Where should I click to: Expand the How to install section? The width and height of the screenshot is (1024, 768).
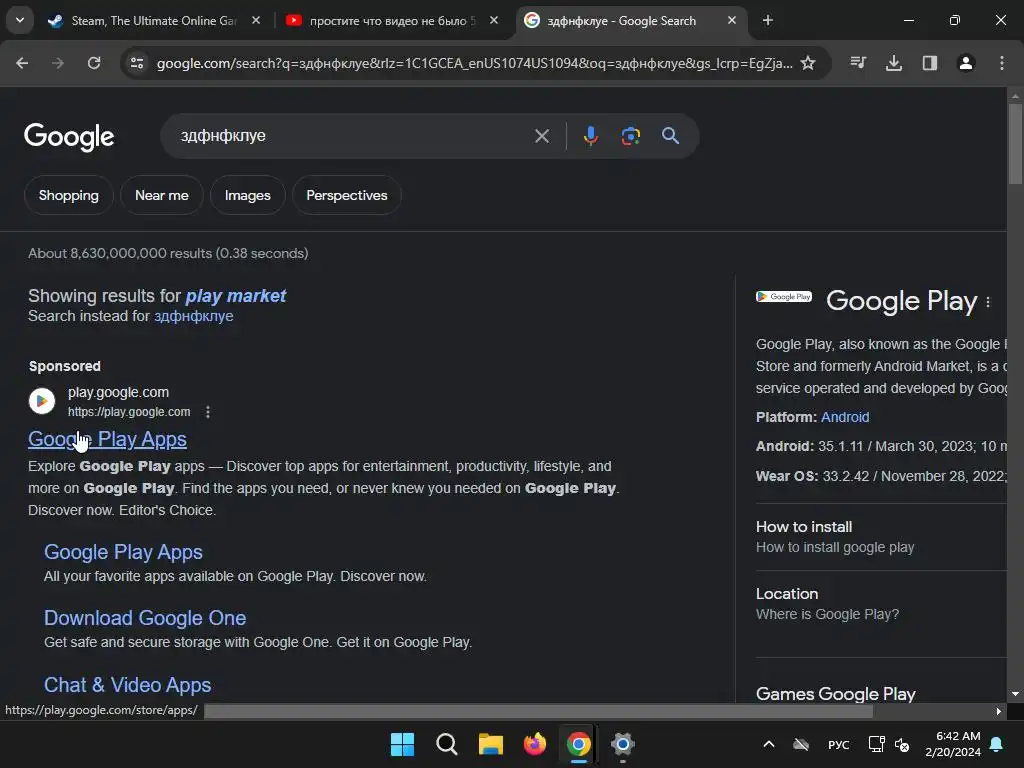pyautogui.click(x=881, y=537)
